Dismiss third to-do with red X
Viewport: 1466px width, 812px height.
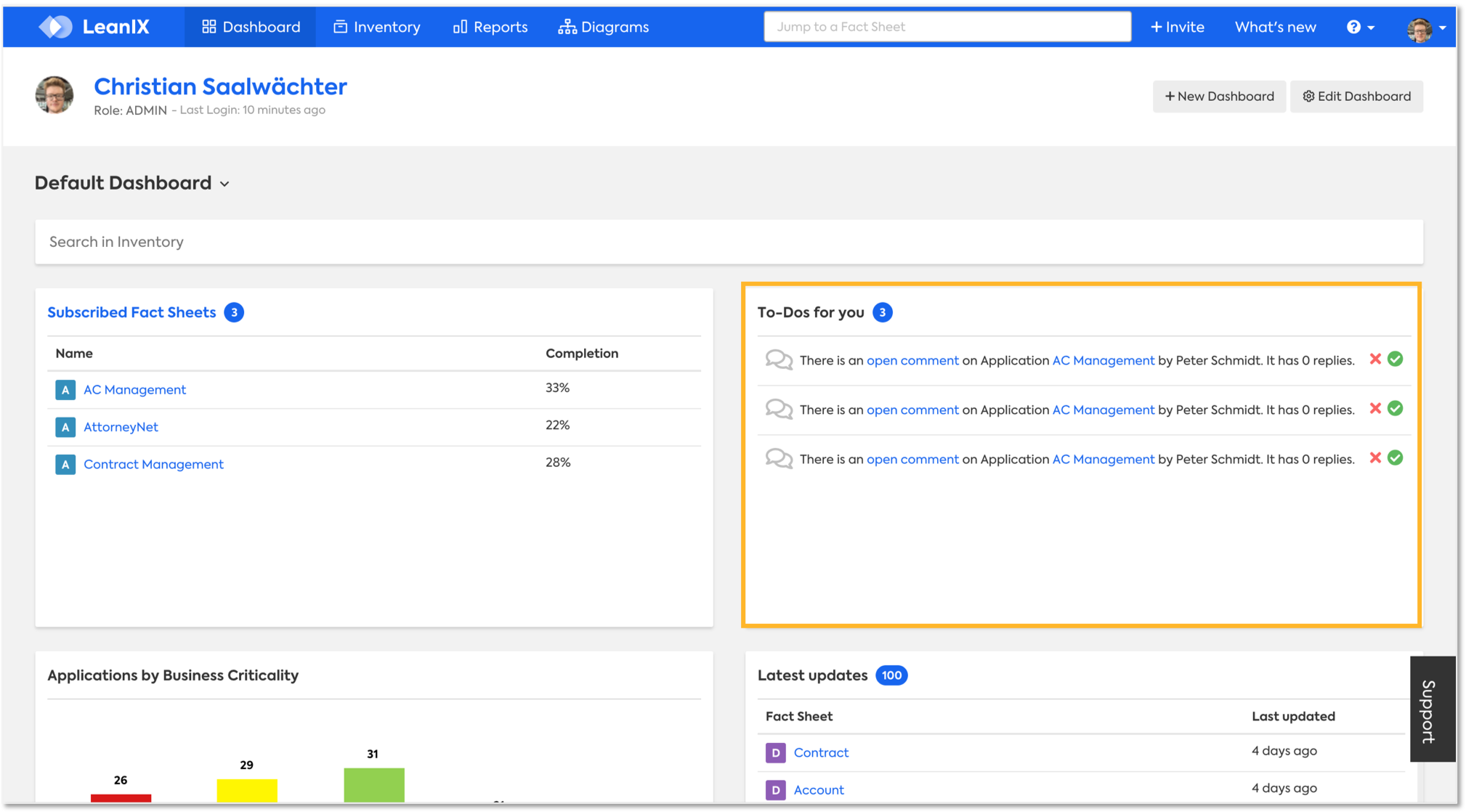coord(1374,458)
